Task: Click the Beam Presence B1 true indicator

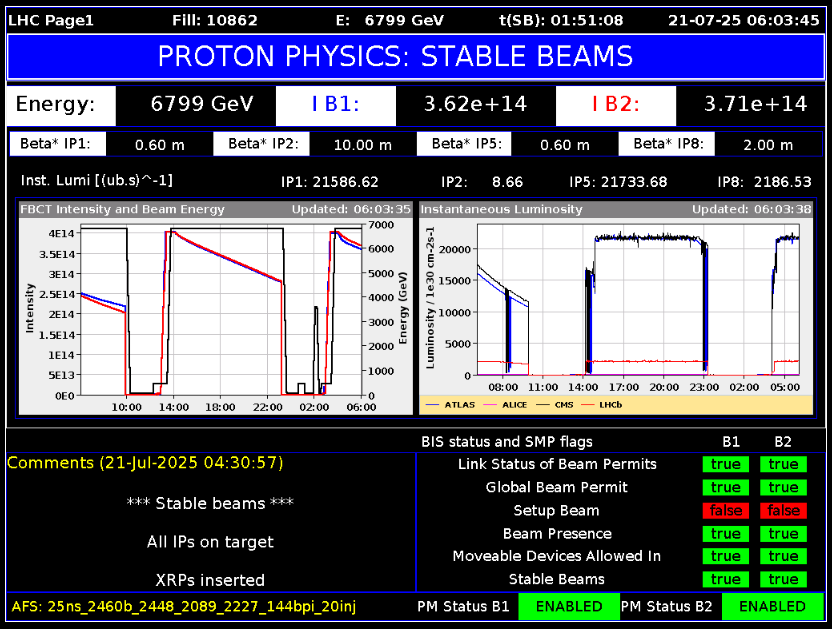Action: click(726, 533)
